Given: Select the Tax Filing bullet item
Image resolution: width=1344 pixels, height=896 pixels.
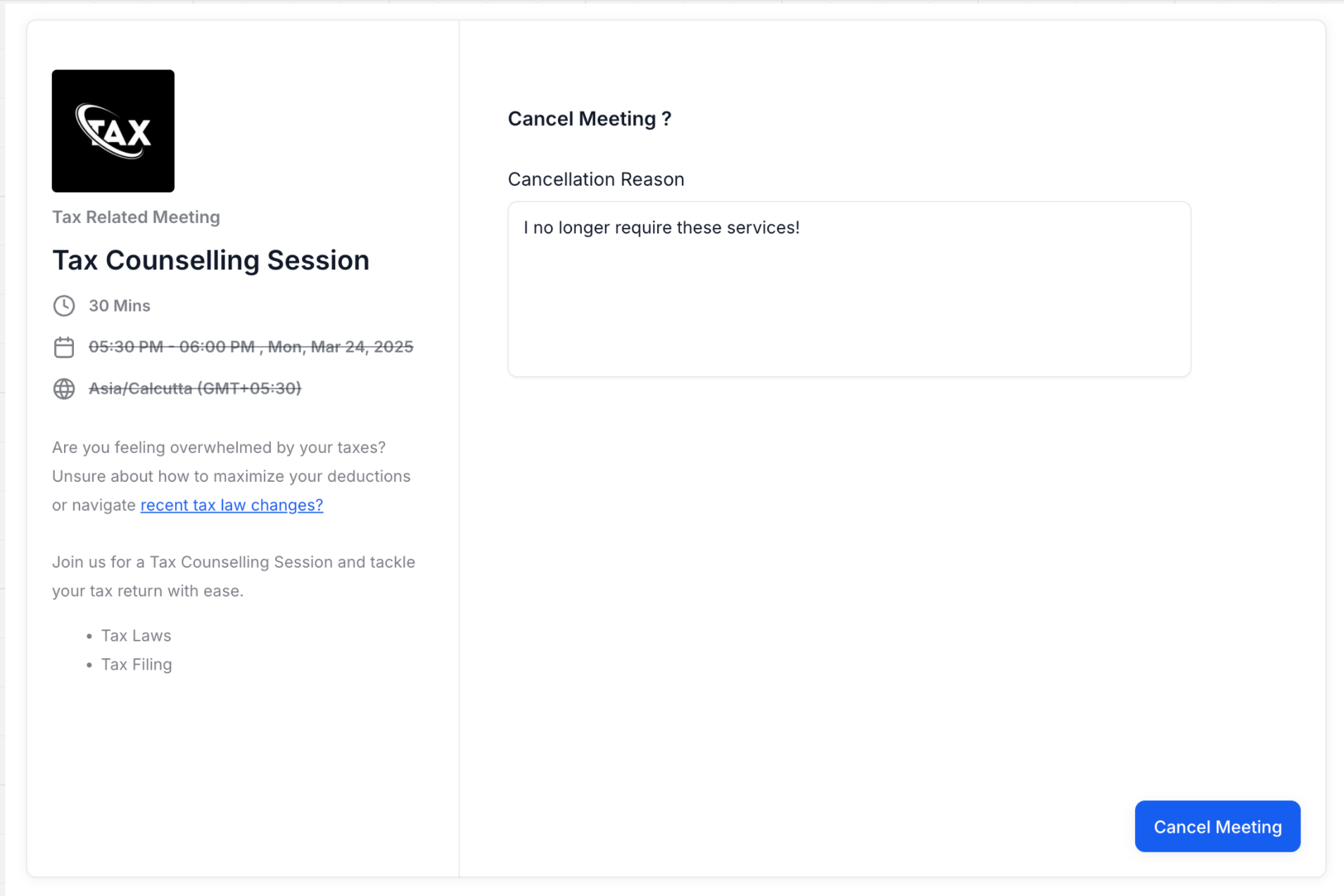Looking at the screenshot, I should pyautogui.click(x=137, y=665).
